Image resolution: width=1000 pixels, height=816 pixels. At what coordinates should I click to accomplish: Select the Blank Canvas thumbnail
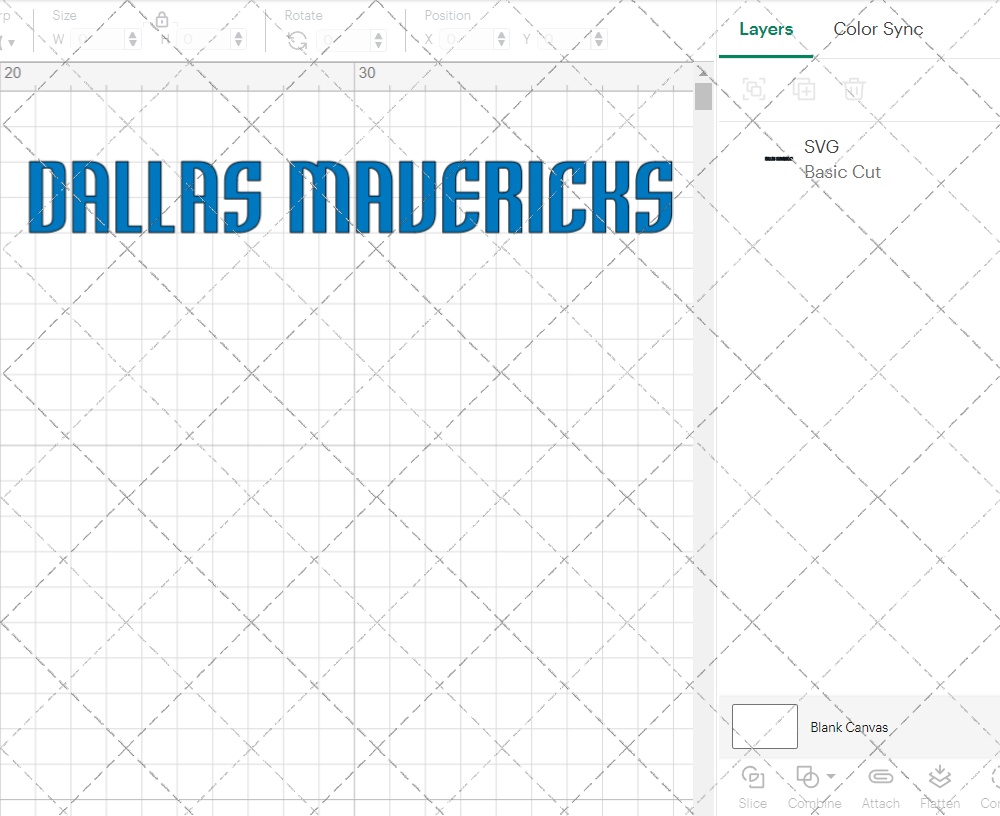point(765,727)
